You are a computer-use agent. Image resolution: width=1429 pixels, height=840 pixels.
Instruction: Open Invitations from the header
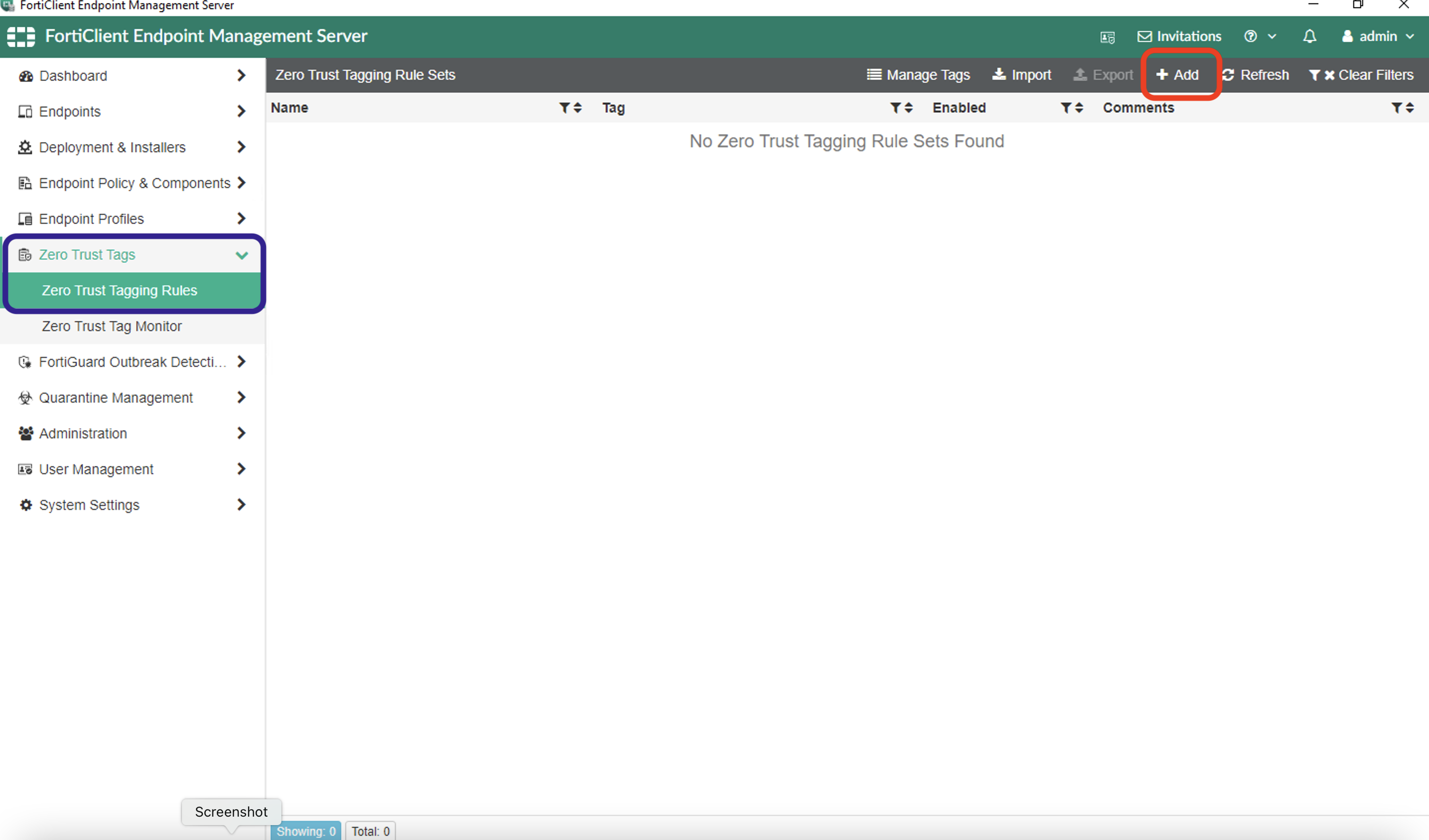click(x=1179, y=36)
